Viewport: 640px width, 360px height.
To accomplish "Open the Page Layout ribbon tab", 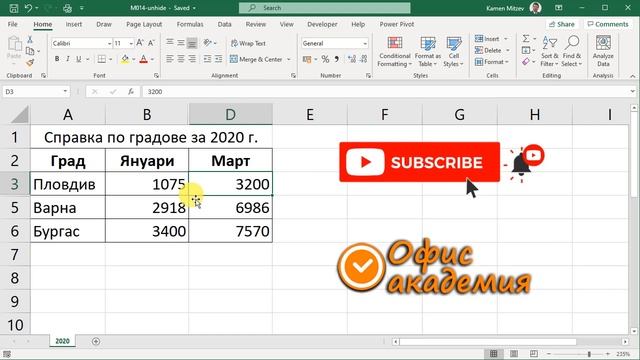I will click(144, 24).
